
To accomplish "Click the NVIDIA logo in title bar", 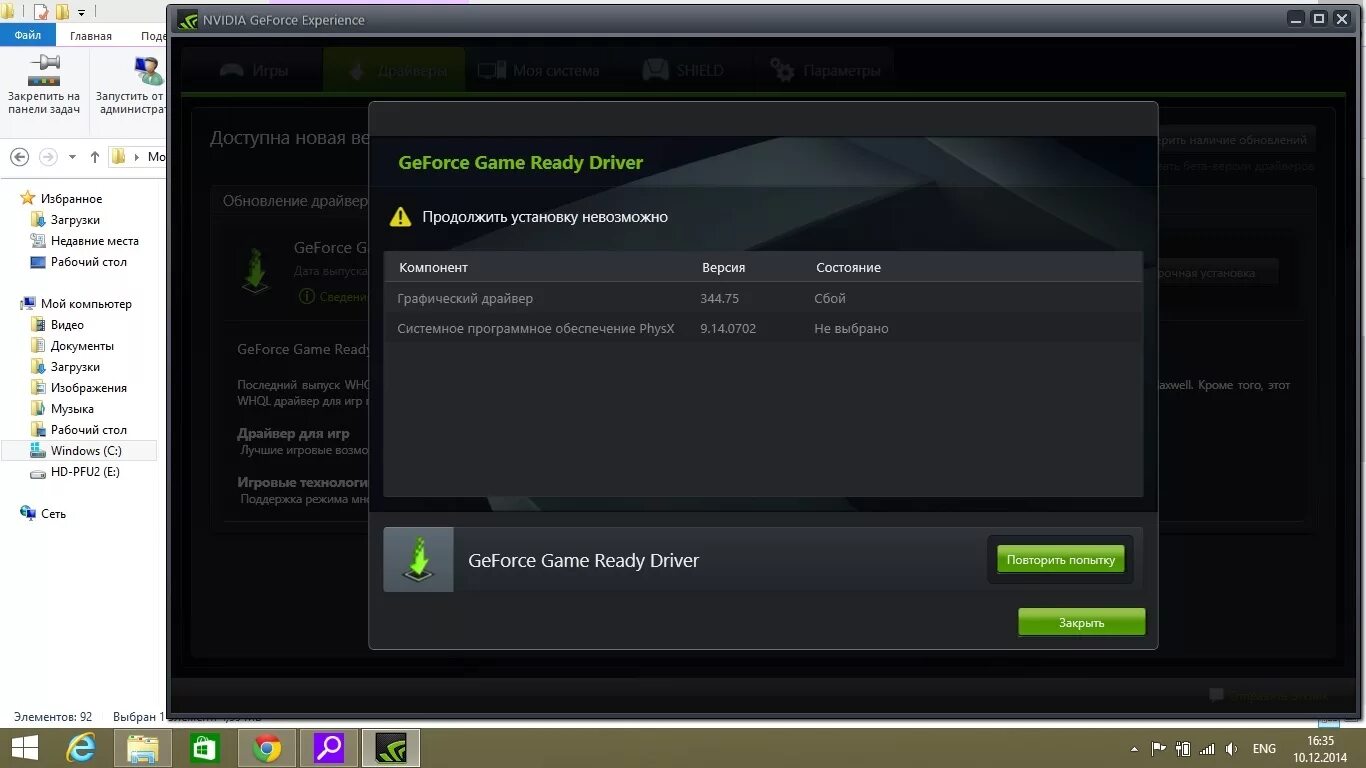I will pyautogui.click(x=187, y=20).
